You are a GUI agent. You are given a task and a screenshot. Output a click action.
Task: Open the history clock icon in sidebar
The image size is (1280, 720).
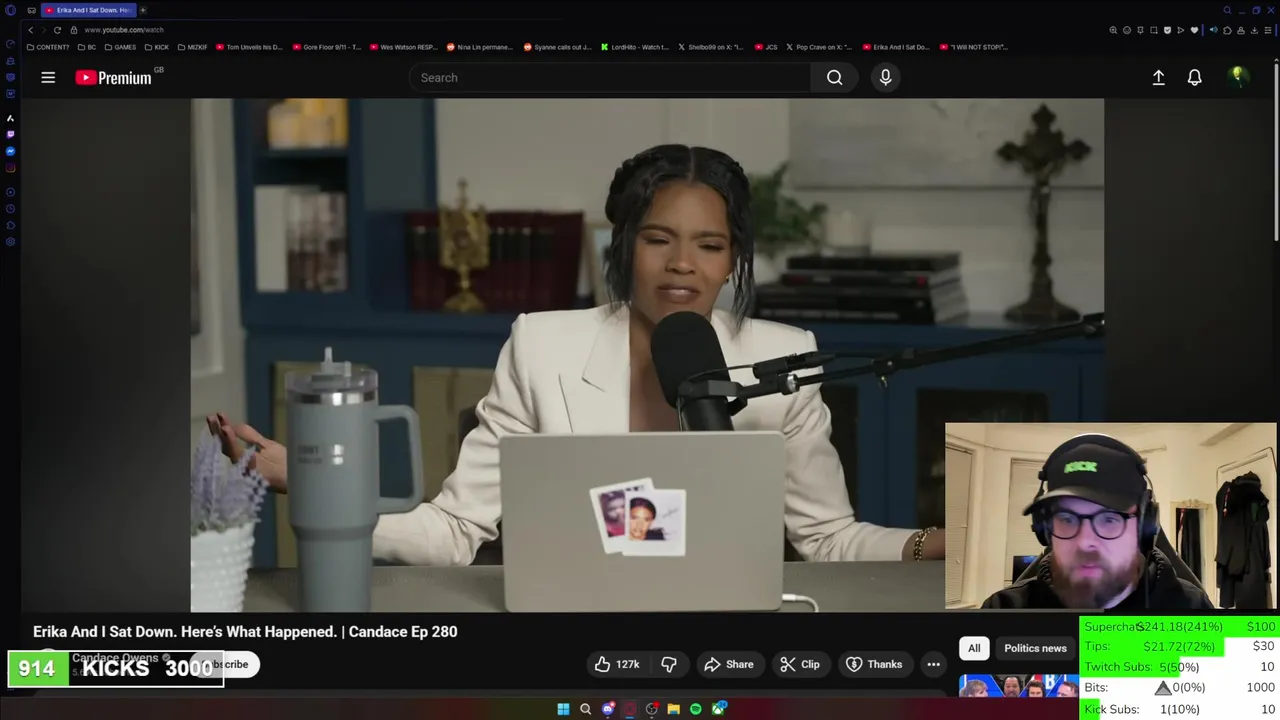coord(10,208)
